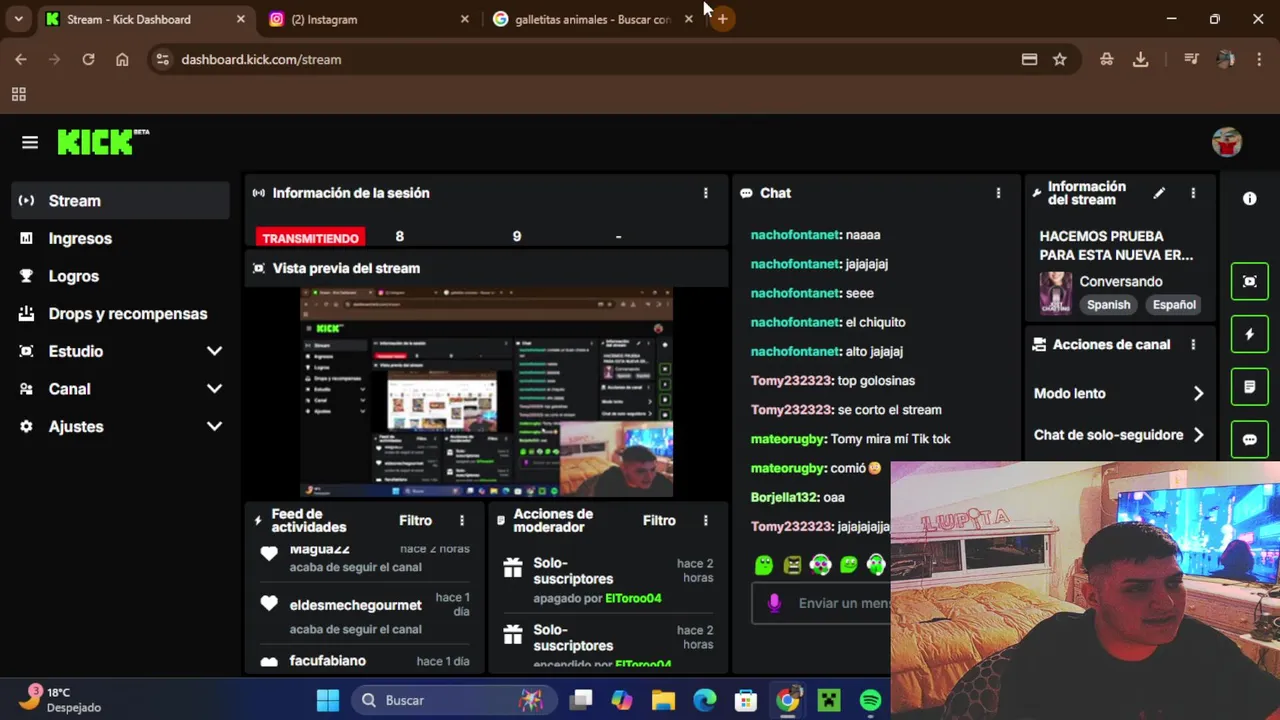1280x720 pixels.
Task: Go back in browser history
Action: (x=21, y=59)
